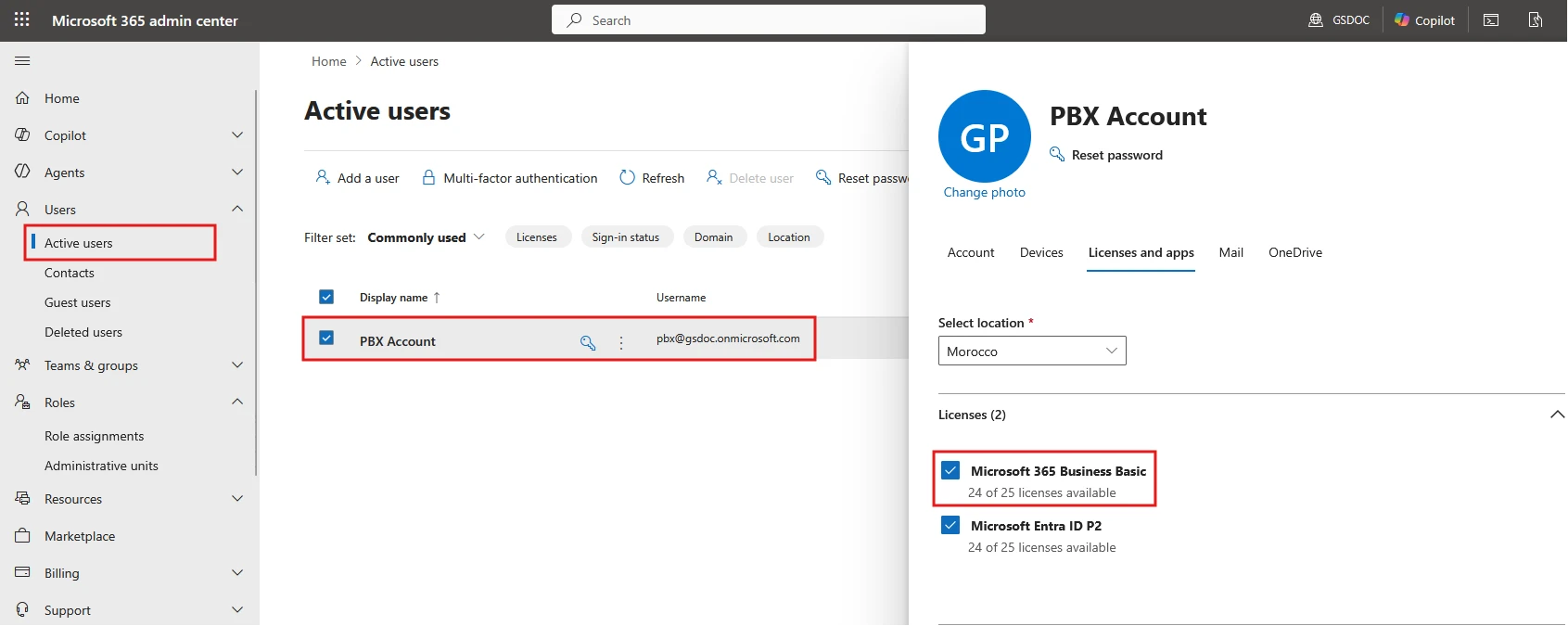Screen dimensions: 1568x626
Task: Apply the Licenses filter pill
Action: [x=537, y=237]
